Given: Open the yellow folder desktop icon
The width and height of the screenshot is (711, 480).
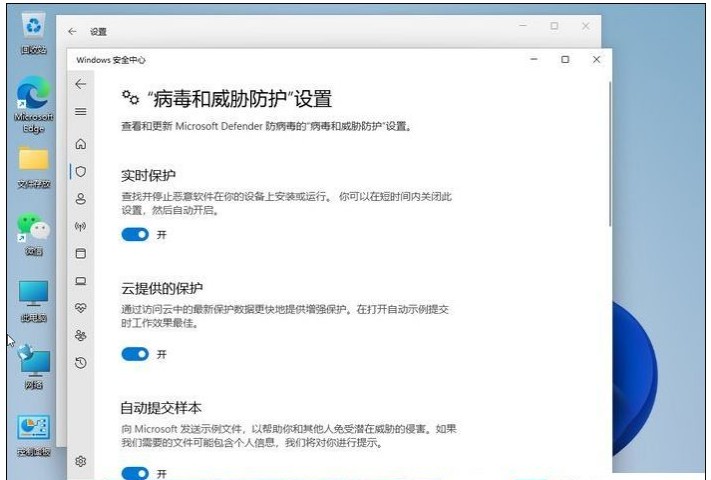Looking at the screenshot, I should pyautogui.click(x=34, y=167).
